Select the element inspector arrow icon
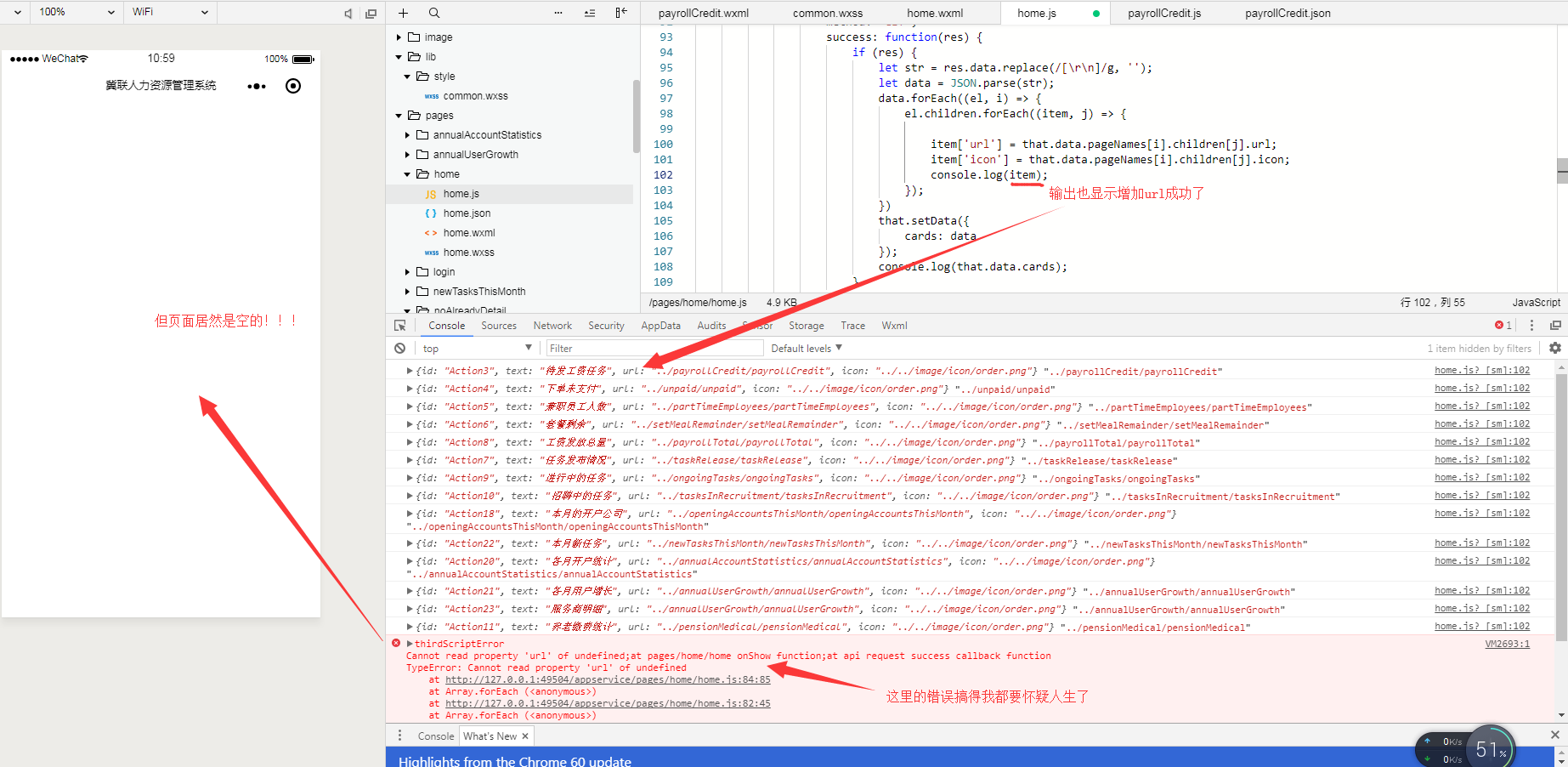 click(x=399, y=325)
